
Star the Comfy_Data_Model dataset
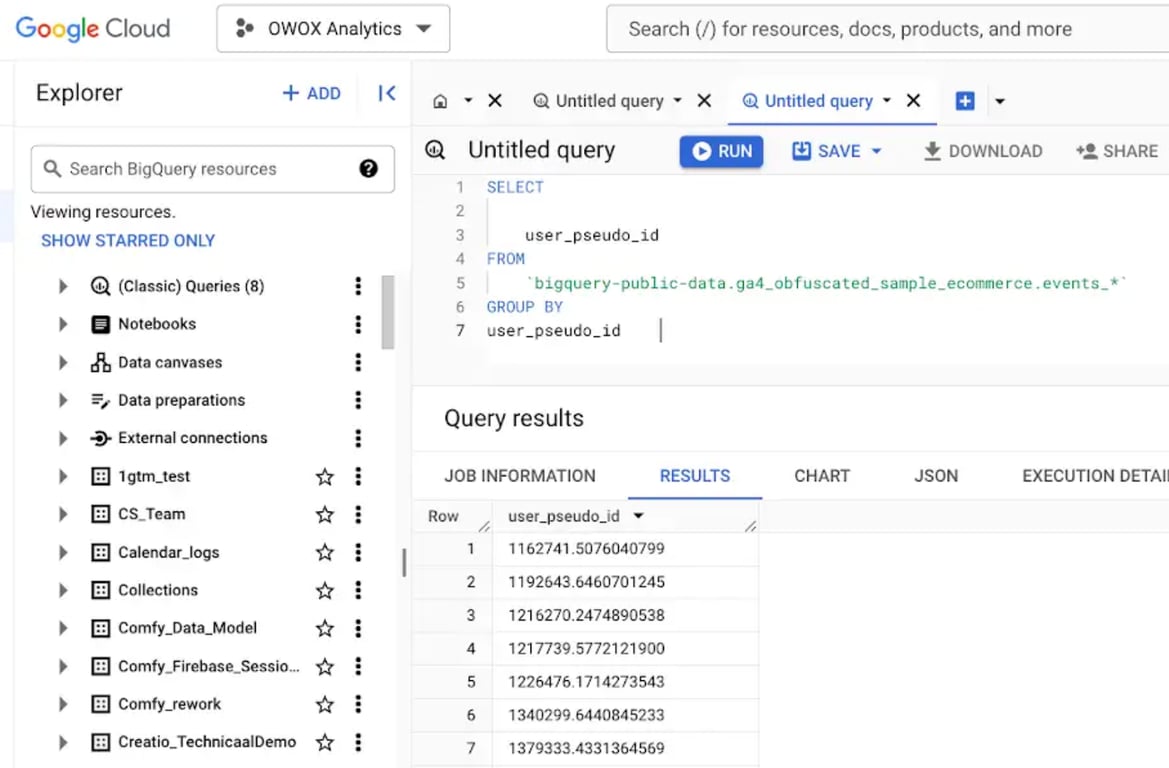(x=324, y=629)
